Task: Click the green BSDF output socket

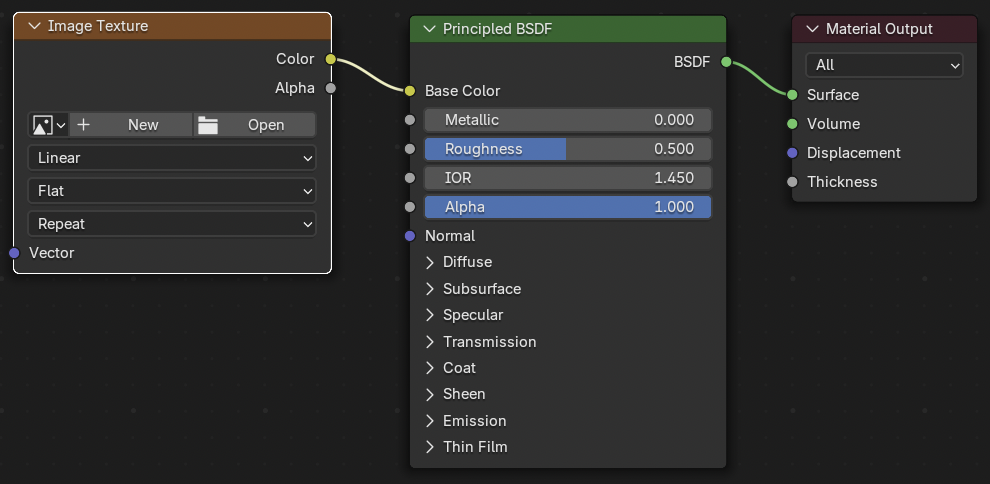Action: [x=727, y=62]
